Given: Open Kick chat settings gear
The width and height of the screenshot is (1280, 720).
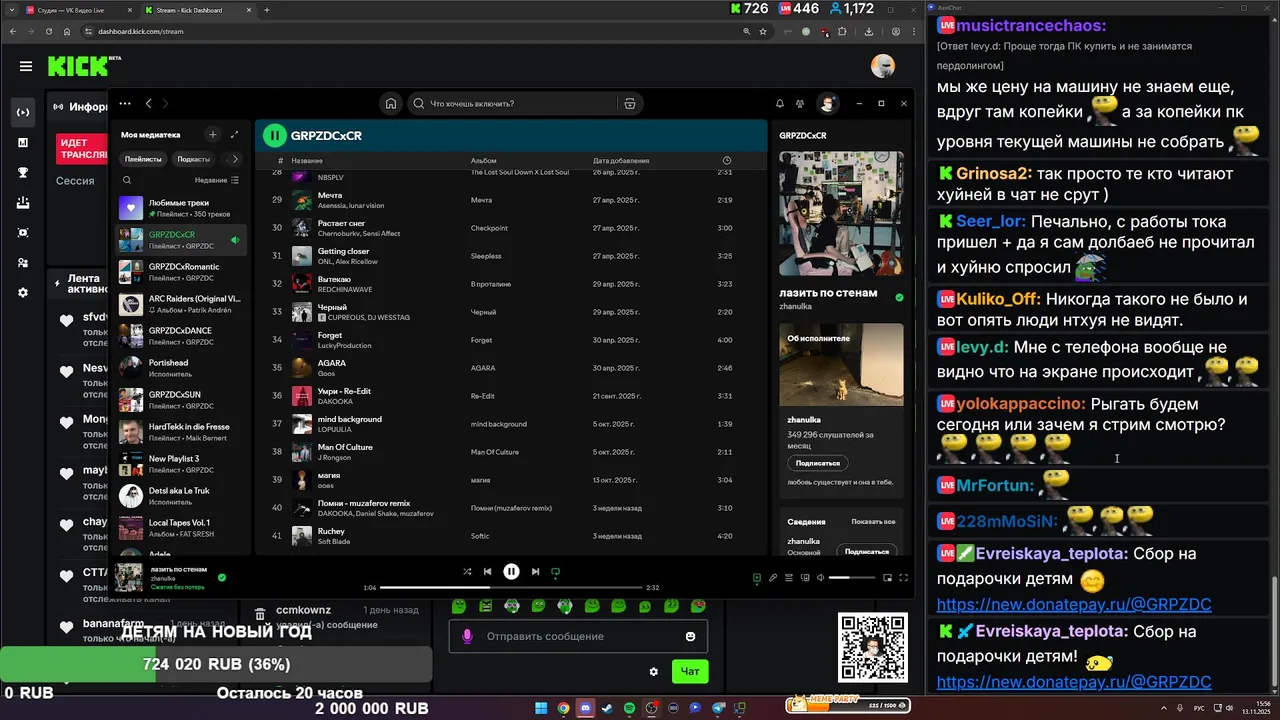Looking at the screenshot, I should [654, 672].
